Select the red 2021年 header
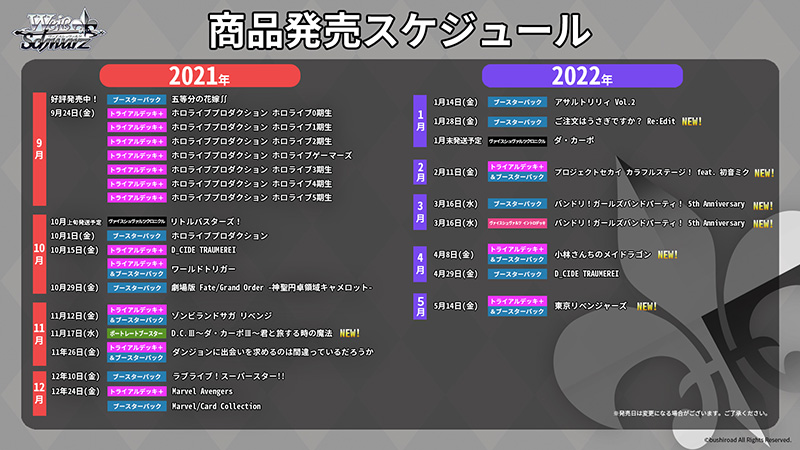 pyautogui.click(x=200, y=76)
